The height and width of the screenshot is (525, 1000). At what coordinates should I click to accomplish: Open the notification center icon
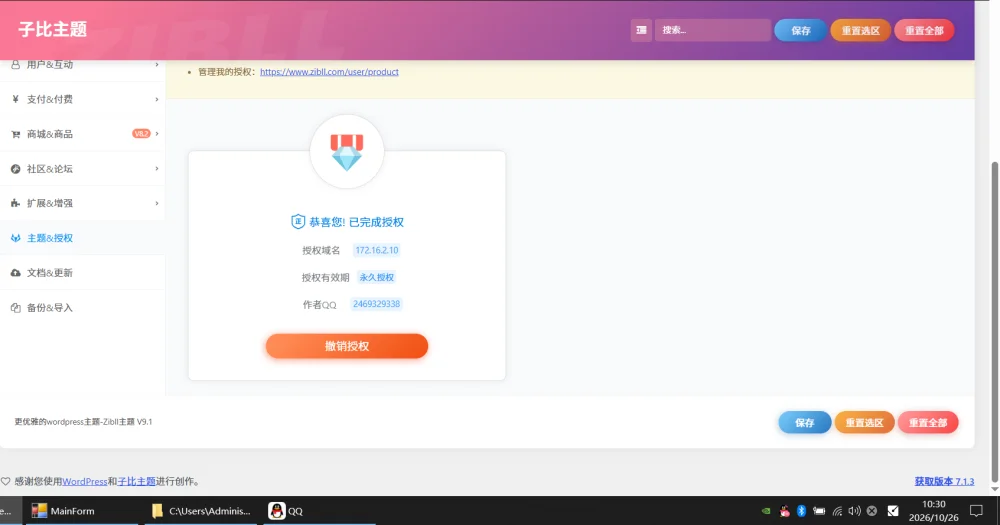click(976, 511)
